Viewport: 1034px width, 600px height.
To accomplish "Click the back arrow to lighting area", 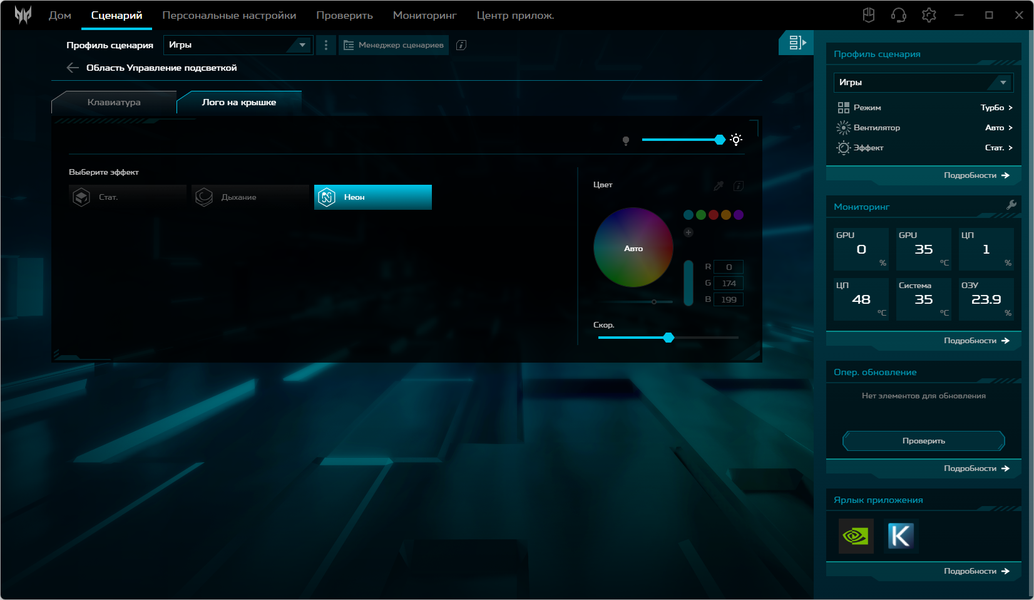I will click(x=73, y=68).
